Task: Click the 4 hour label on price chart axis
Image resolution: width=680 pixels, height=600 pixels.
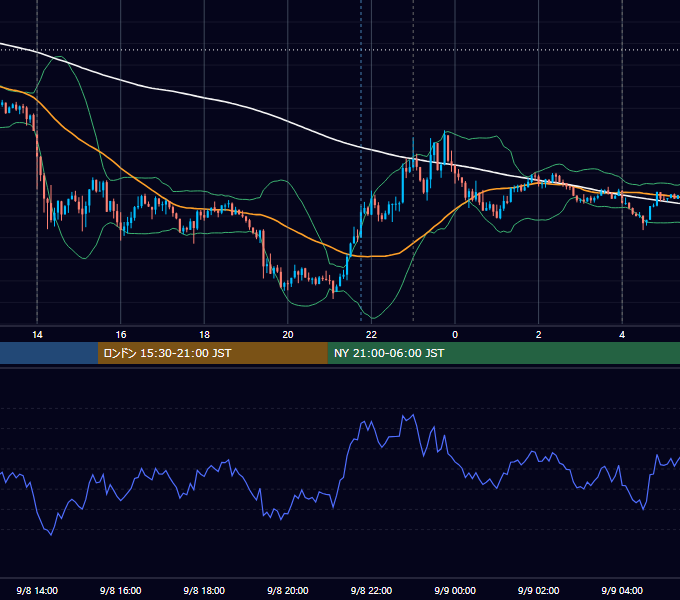Action: (622, 335)
